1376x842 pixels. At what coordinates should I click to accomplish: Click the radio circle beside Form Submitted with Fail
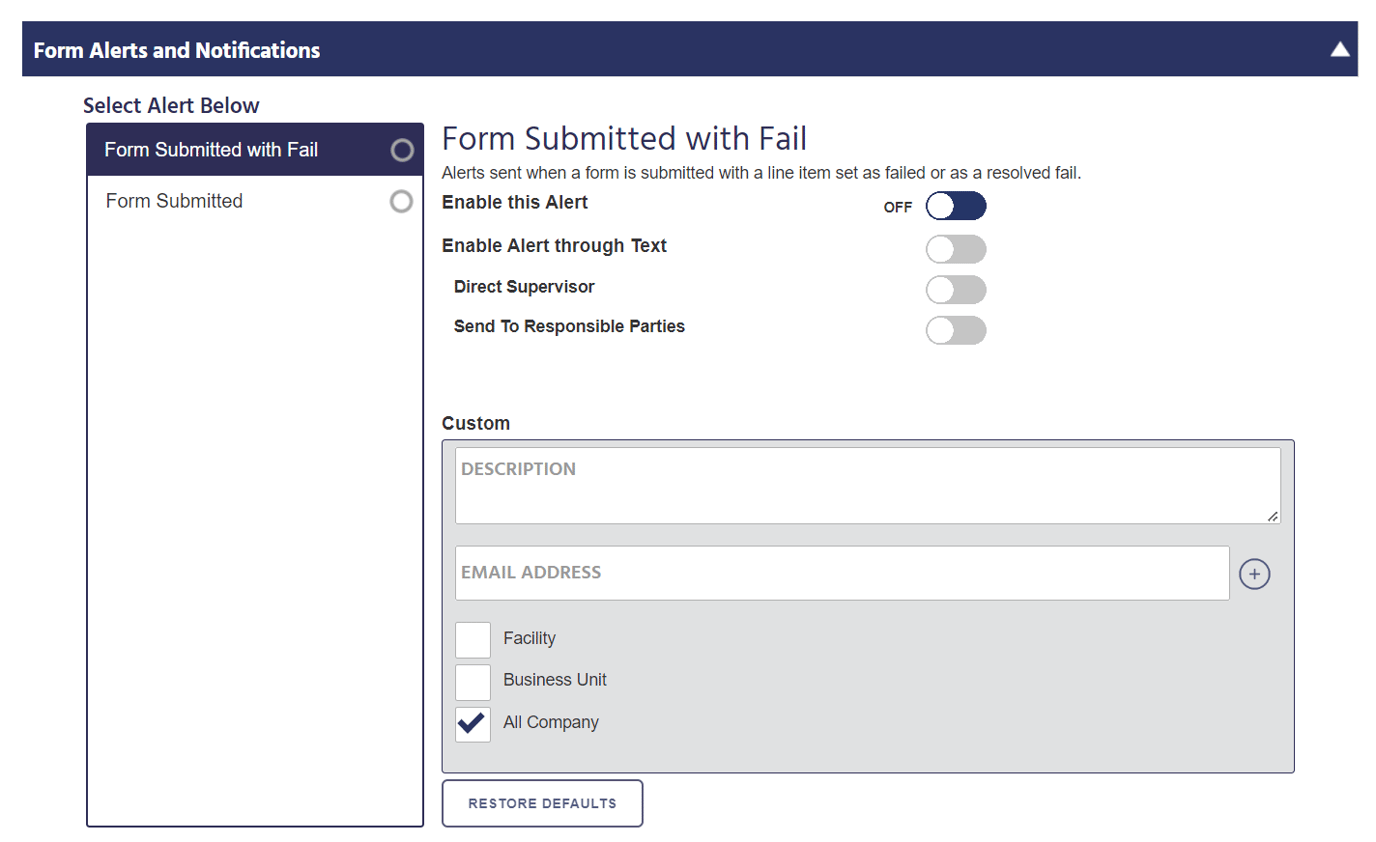click(x=401, y=149)
